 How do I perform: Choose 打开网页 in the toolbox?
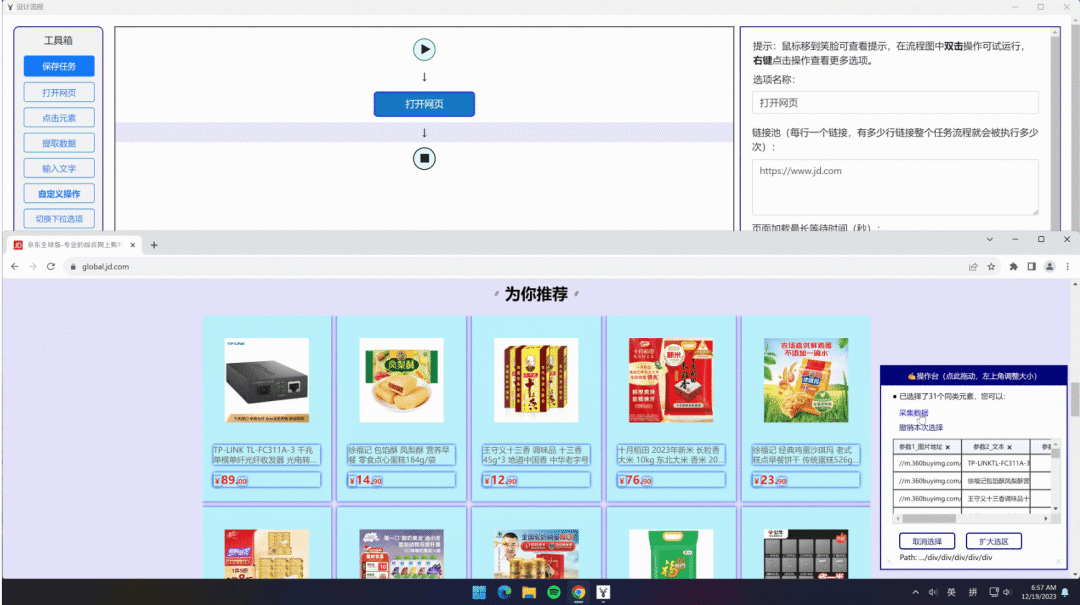59,92
